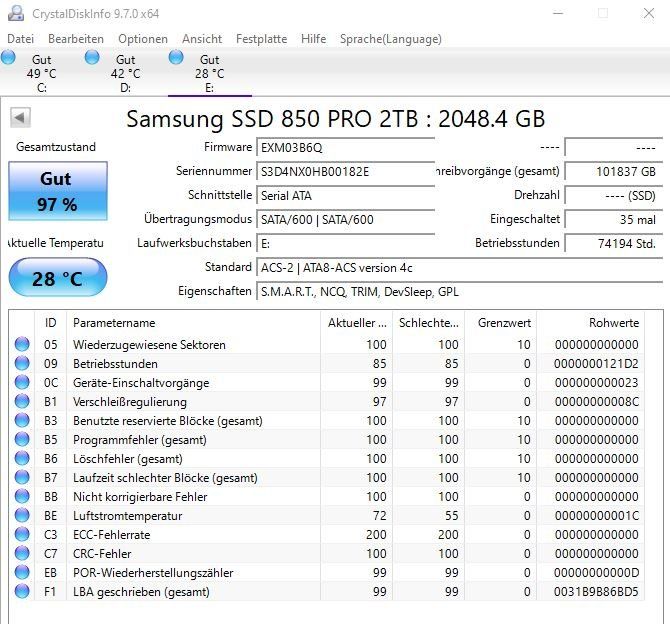Click the blue status orb for drive E:
670x624 pixels.
click(176, 57)
